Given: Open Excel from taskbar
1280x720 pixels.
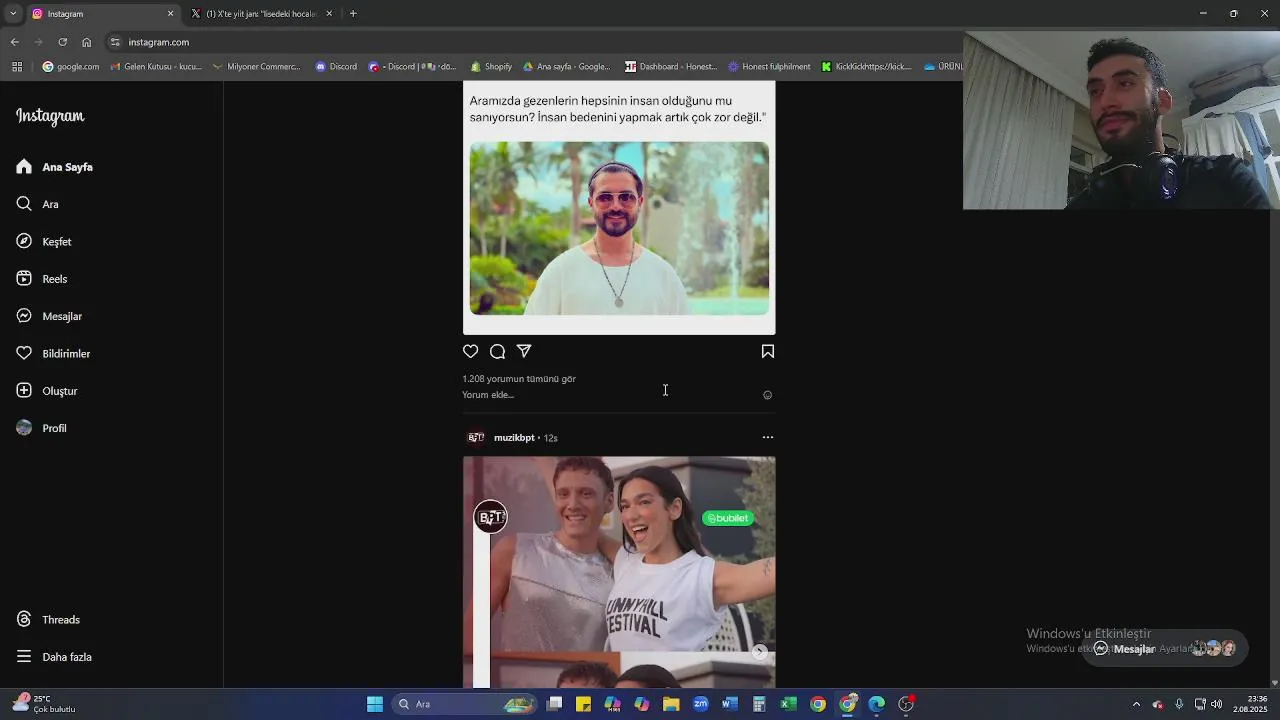Looking at the screenshot, I should 788,704.
